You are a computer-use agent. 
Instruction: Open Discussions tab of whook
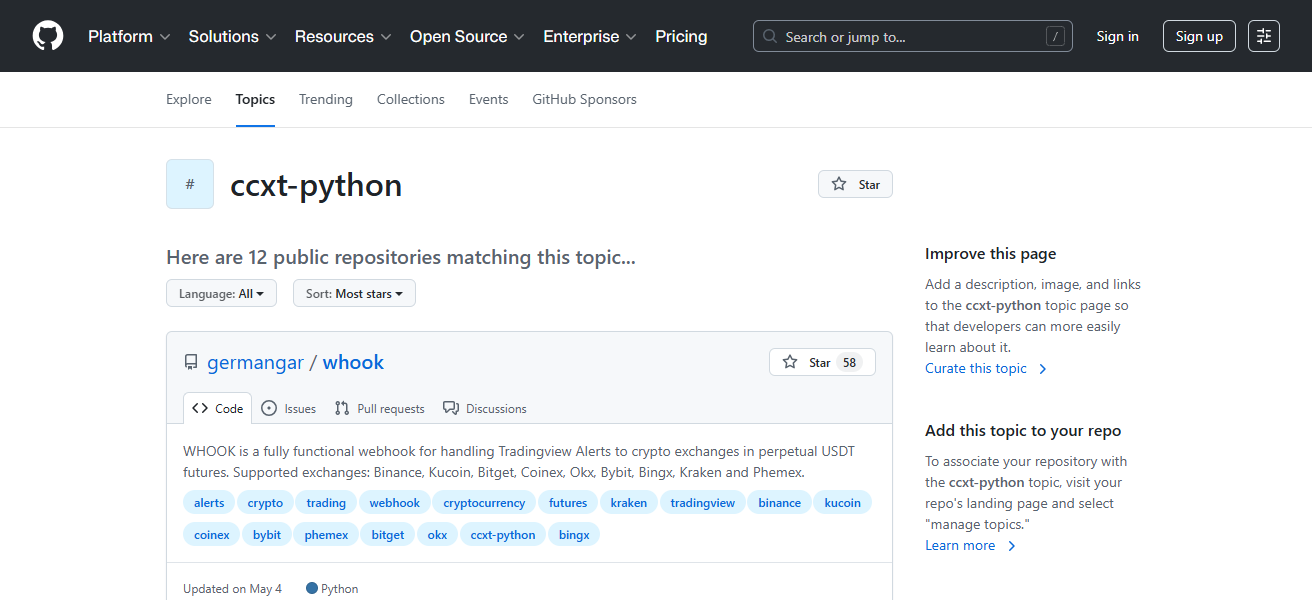(x=485, y=408)
